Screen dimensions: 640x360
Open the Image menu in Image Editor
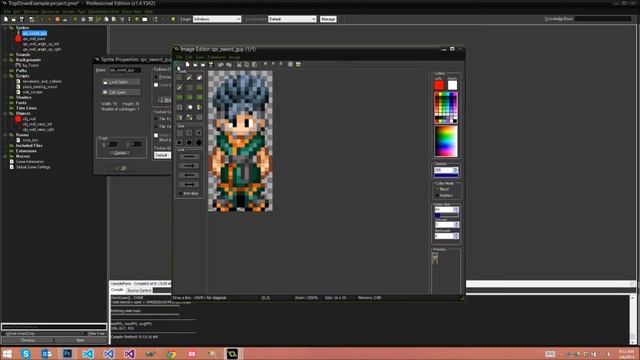pyautogui.click(x=234, y=58)
